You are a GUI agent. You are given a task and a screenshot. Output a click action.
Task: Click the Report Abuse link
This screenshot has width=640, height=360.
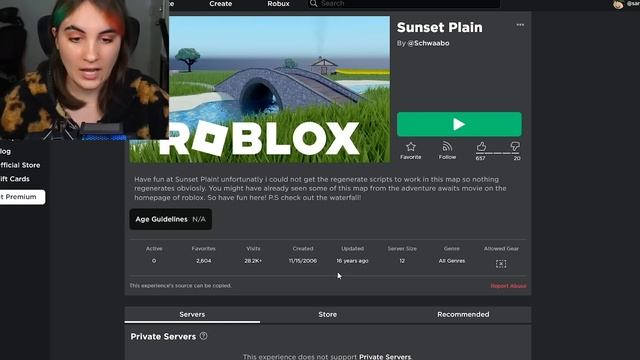click(508, 286)
